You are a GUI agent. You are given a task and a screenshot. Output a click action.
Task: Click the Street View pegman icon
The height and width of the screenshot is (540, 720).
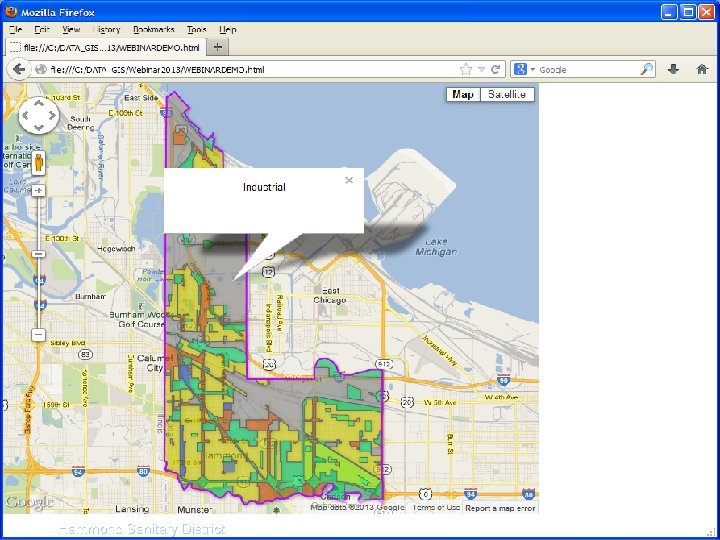38,163
